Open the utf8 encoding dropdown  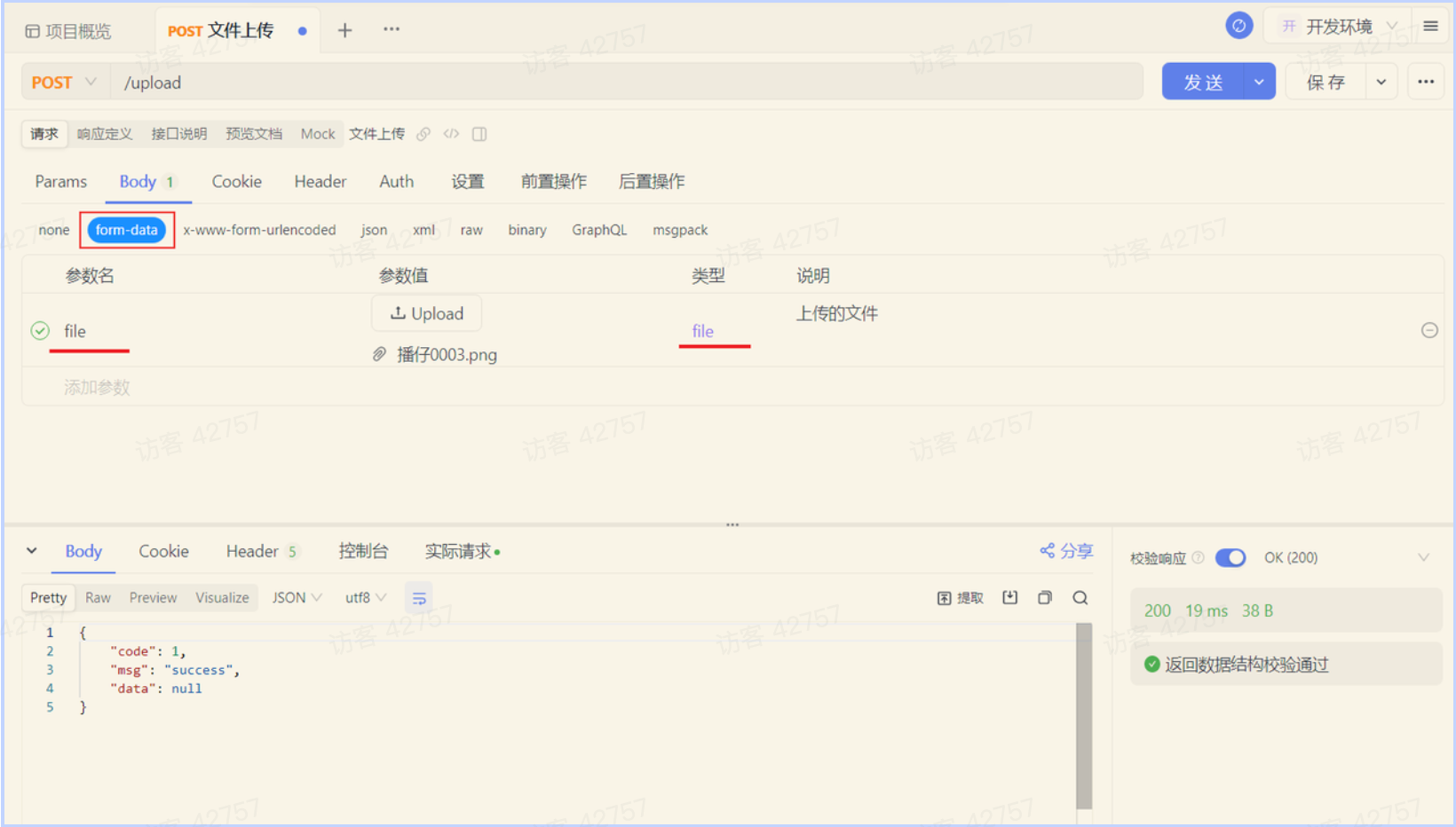click(x=364, y=597)
